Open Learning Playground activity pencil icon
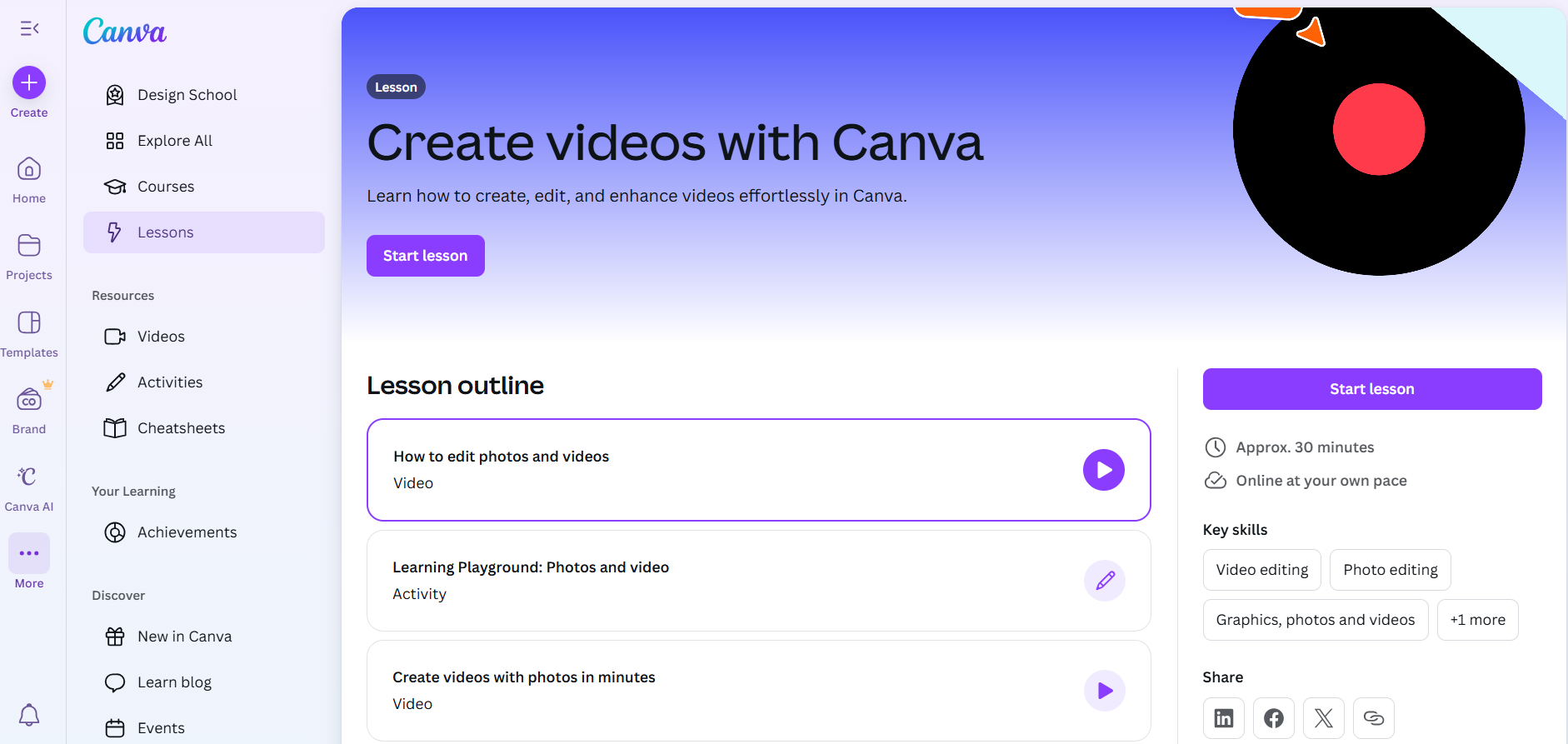 [1104, 581]
